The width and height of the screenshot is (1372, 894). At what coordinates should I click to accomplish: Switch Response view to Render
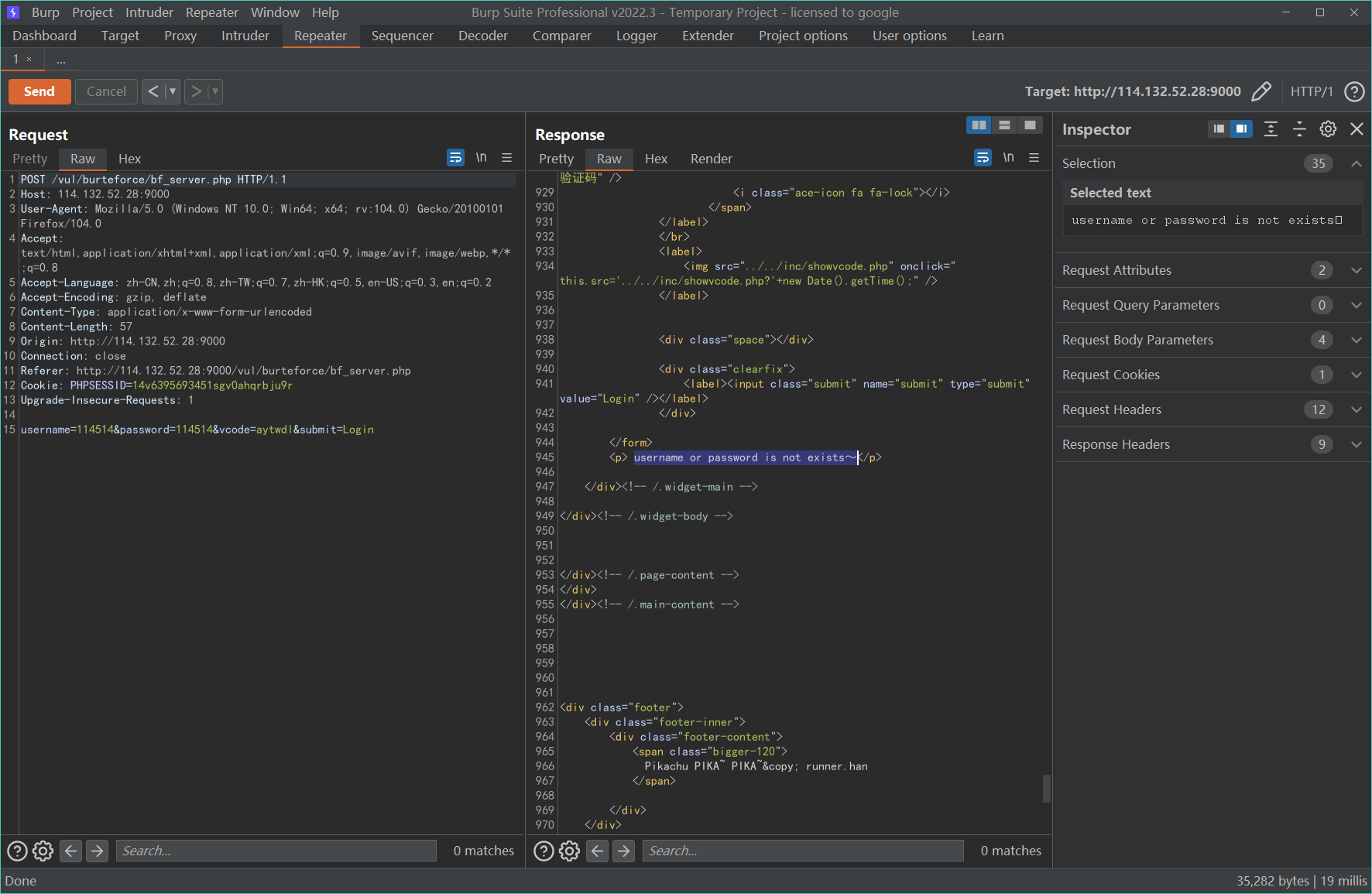711,159
